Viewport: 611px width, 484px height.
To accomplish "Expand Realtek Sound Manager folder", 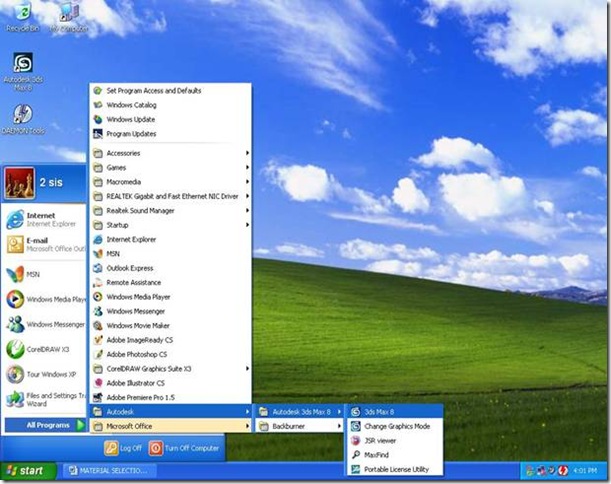I will point(170,211).
